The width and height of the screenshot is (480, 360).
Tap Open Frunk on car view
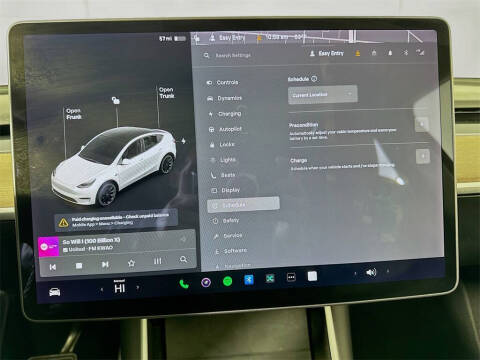(x=74, y=114)
